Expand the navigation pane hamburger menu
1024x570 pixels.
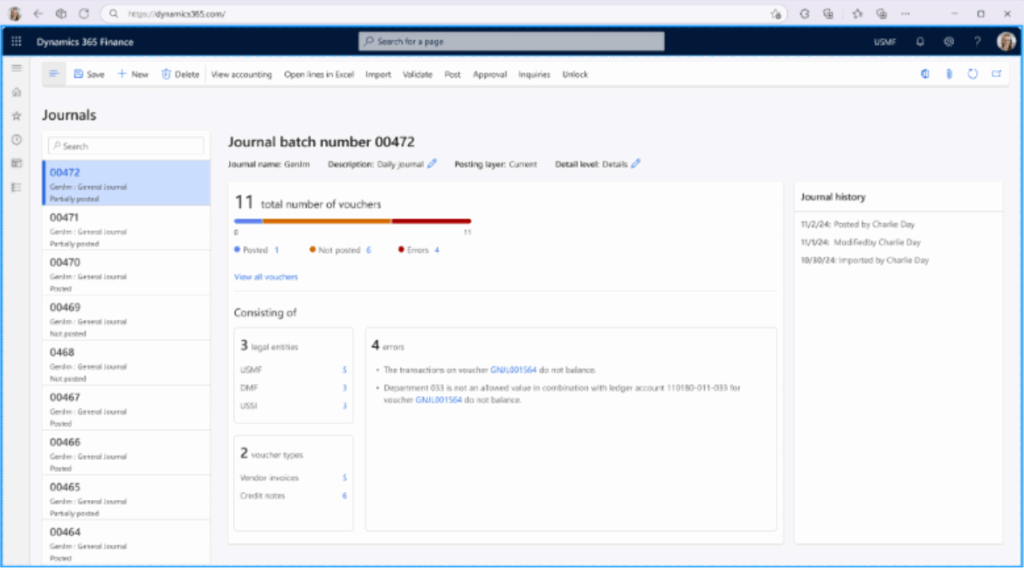pyautogui.click(x=16, y=67)
